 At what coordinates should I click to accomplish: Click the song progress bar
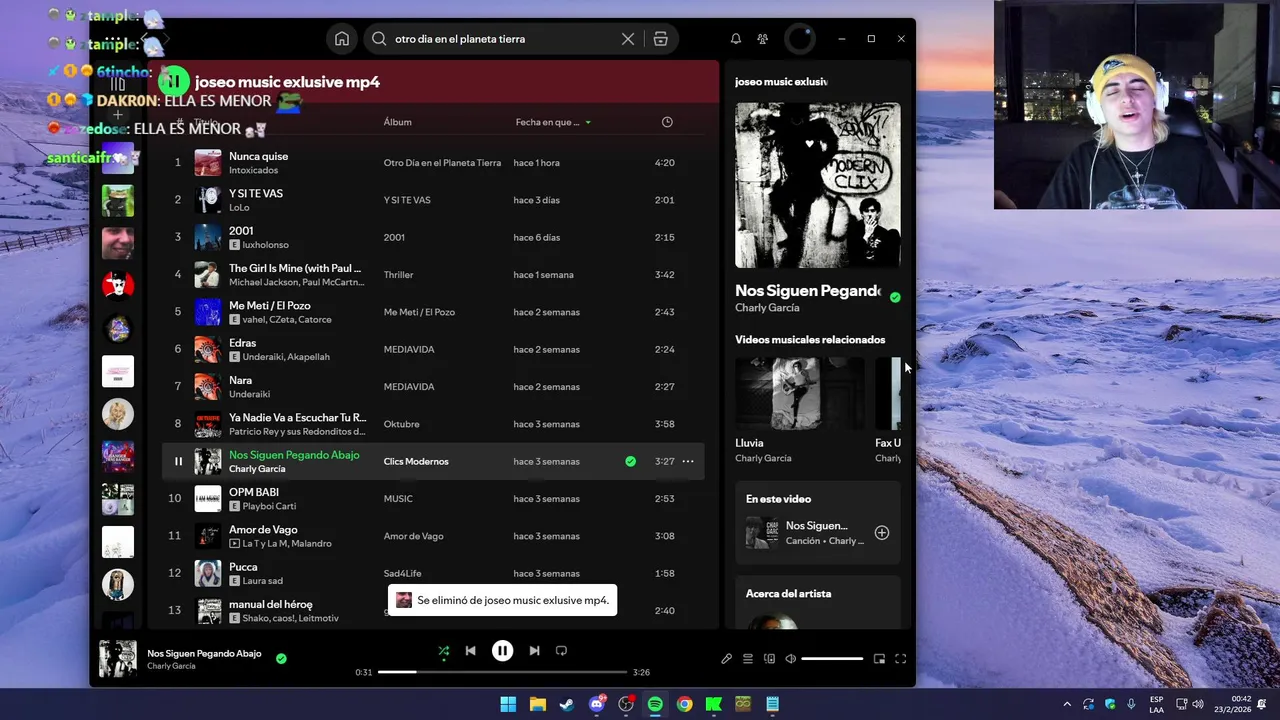(502, 672)
